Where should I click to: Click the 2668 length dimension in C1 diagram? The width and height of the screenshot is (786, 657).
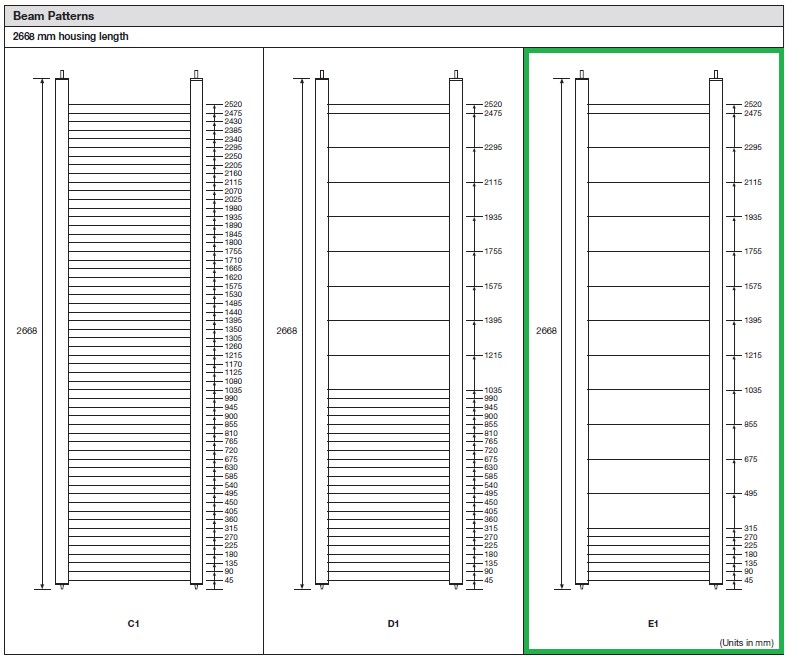coord(27,331)
